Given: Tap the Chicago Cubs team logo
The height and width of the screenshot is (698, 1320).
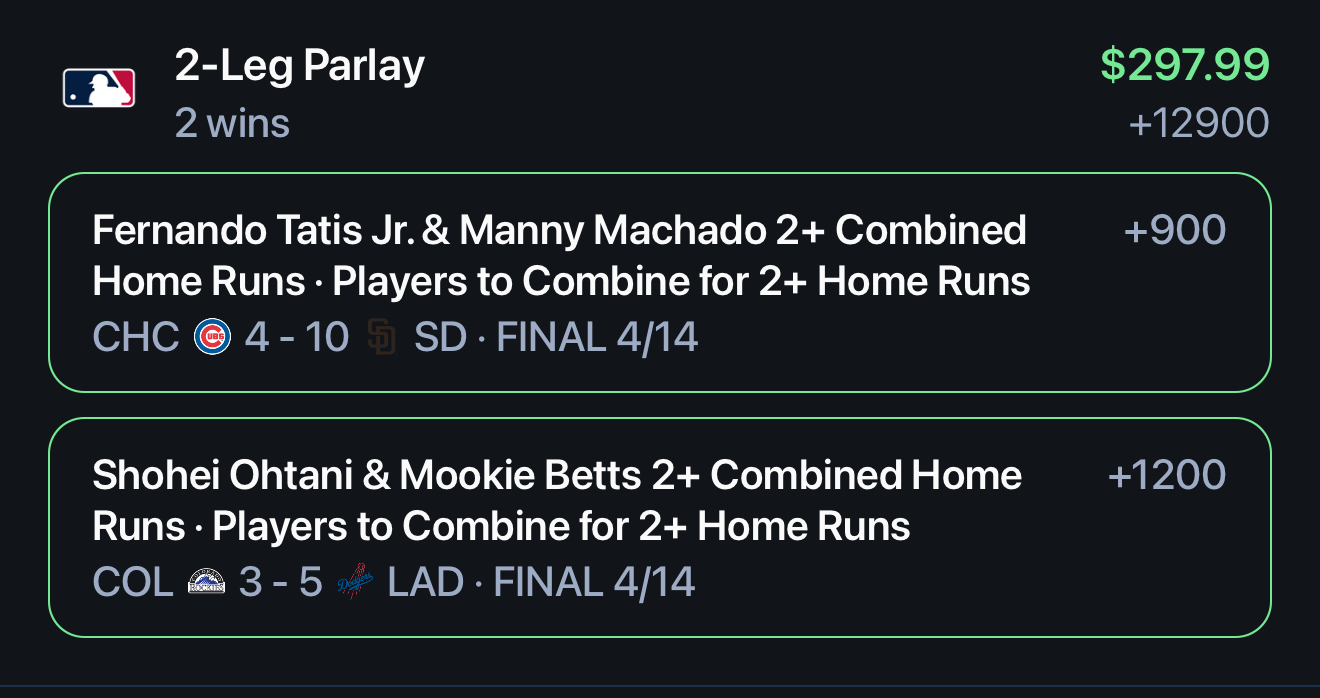Looking at the screenshot, I should point(212,338).
